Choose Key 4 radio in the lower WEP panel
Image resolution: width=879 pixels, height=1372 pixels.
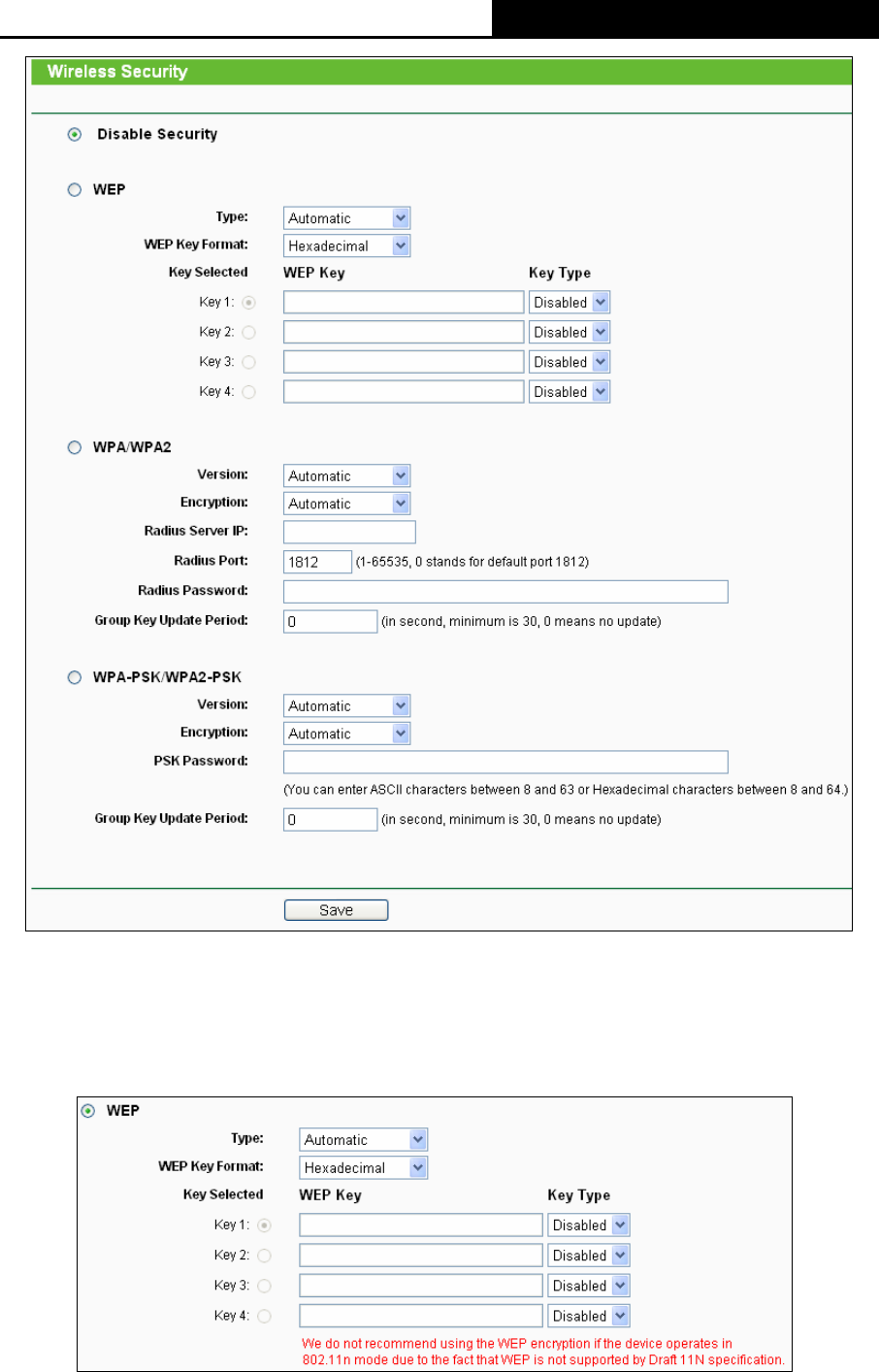coord(265,1316)
